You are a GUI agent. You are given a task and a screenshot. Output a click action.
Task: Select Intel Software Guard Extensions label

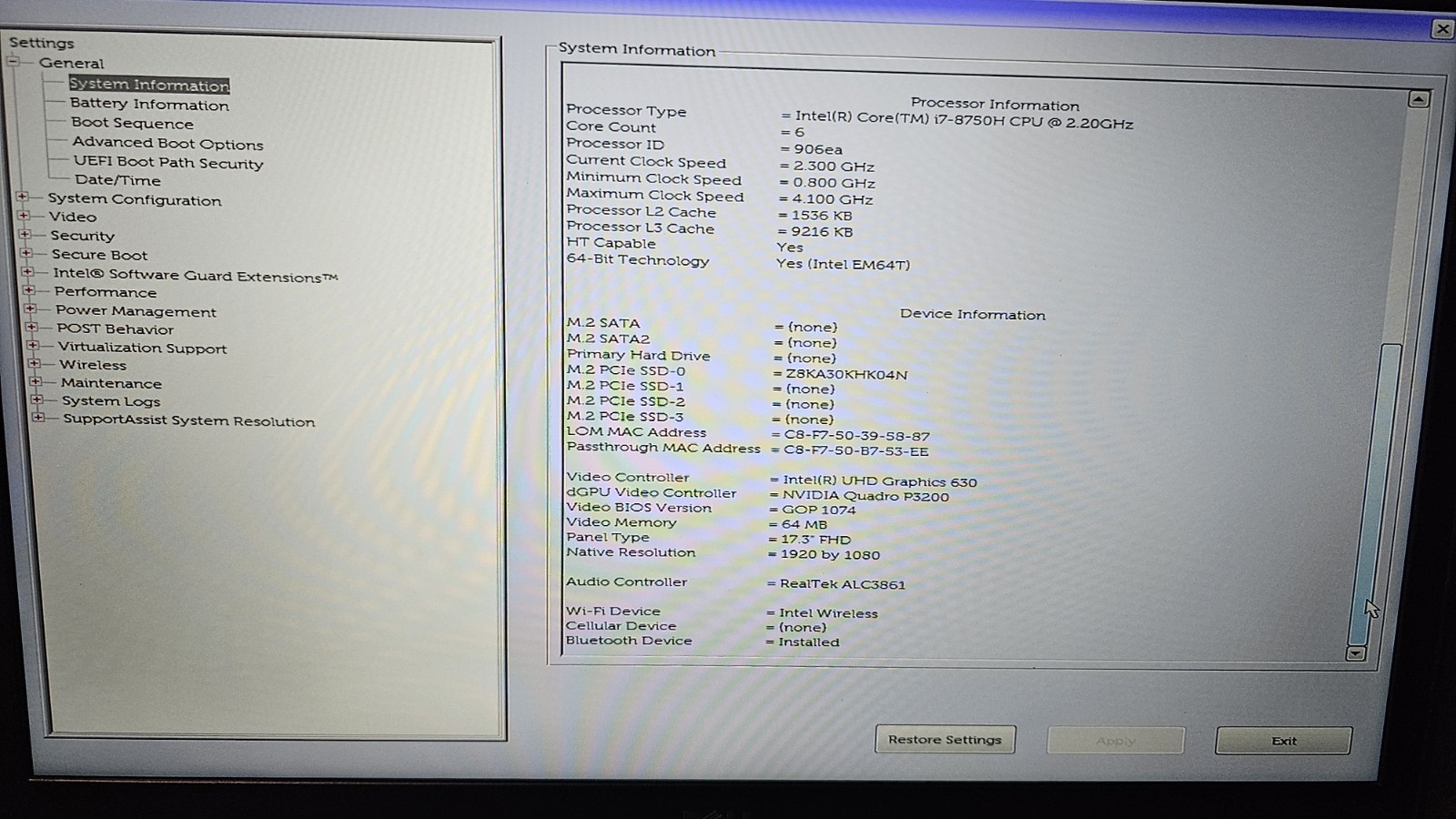(195, 275)
